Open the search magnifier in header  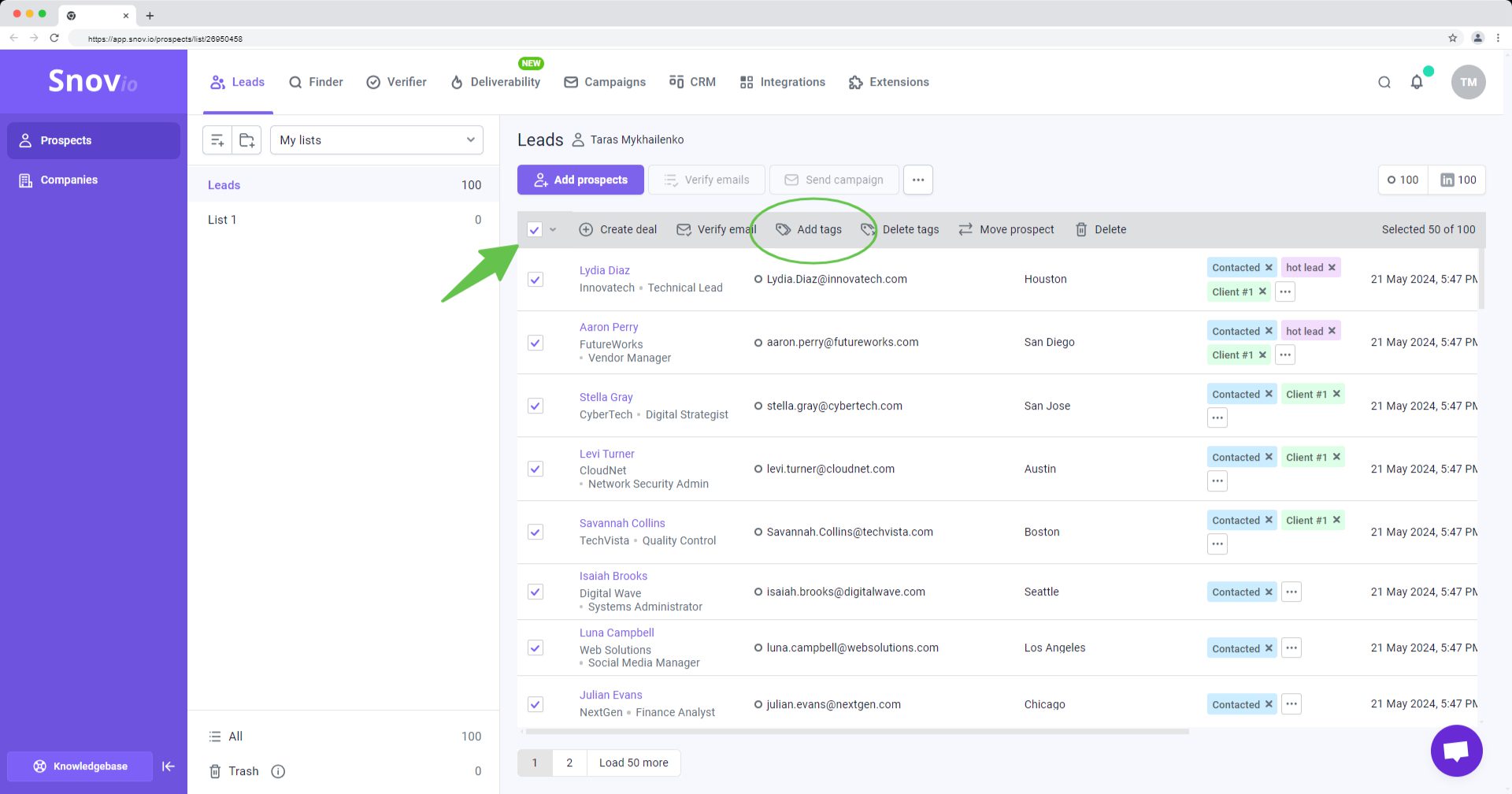click(x=1384, y=82)
